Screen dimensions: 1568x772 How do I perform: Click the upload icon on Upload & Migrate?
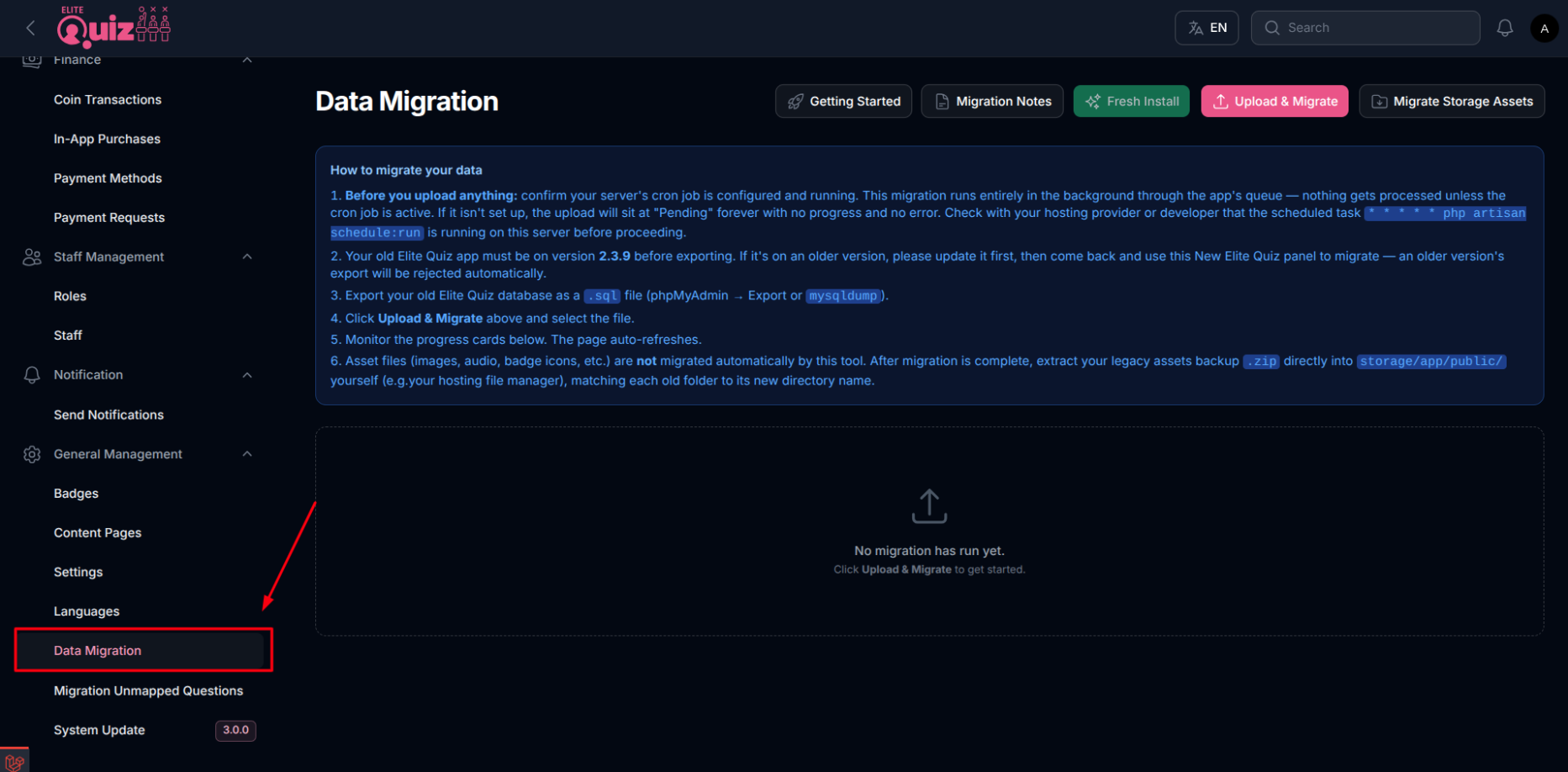1221,102
